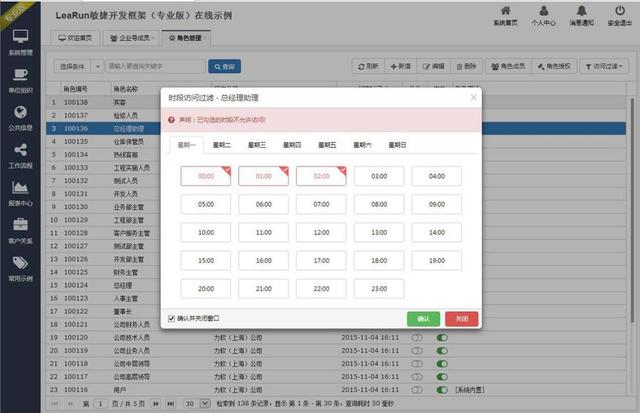Open 选择条件 dropdown arrow
This screenshot has height=413, width=640.
click(98, 67)
